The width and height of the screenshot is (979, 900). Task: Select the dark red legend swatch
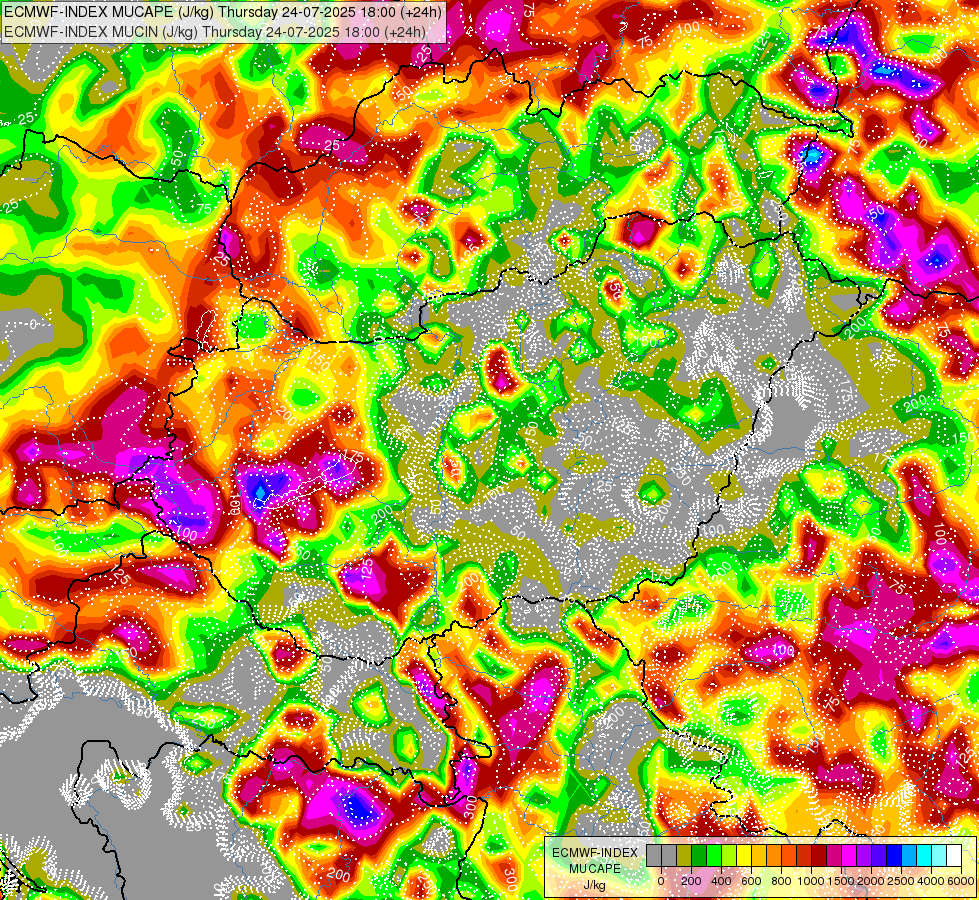point(819,855)
